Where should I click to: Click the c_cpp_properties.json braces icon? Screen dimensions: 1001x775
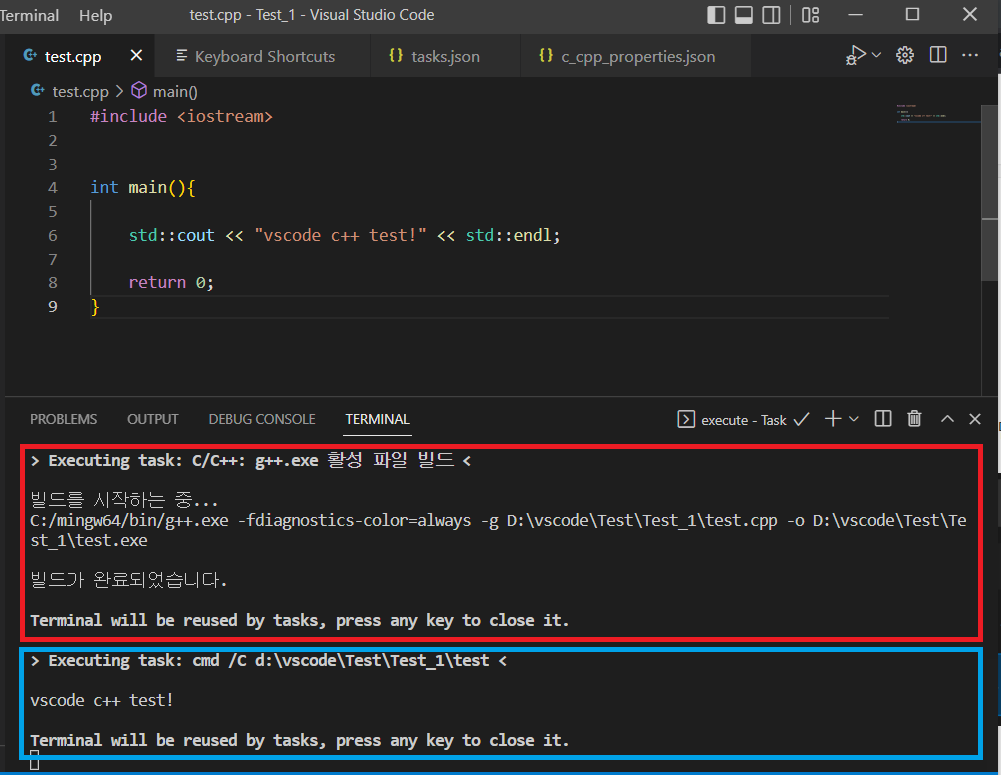click(x=546, y=56)
